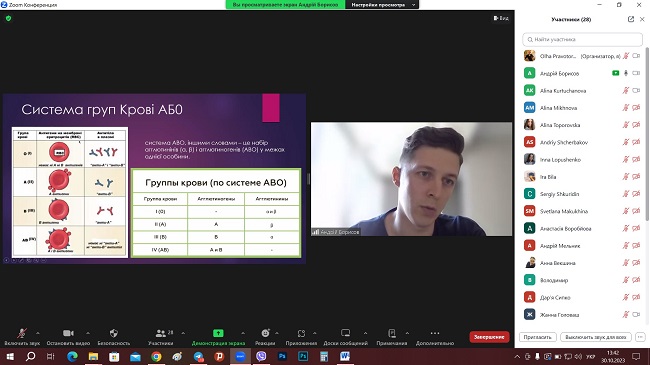The width and height of the screenshot is (650, 365).
Task: Toggle camera with the Stop Video button
Action: (68, 333)
